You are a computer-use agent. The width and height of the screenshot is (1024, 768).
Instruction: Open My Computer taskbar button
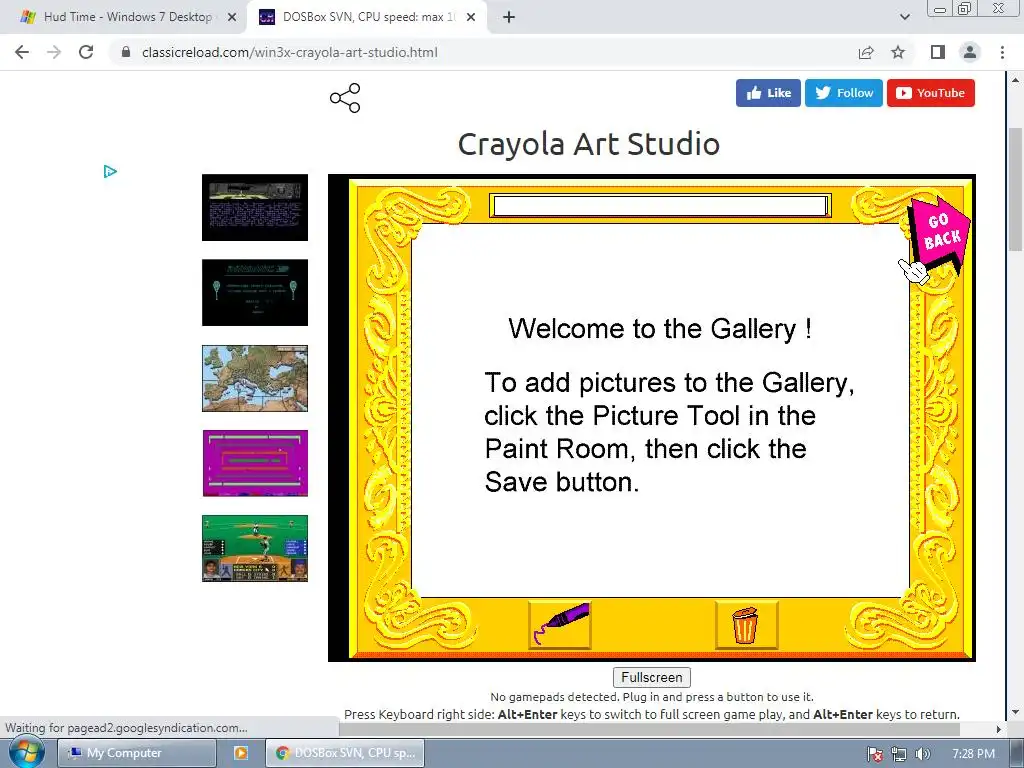click(136, 753)
